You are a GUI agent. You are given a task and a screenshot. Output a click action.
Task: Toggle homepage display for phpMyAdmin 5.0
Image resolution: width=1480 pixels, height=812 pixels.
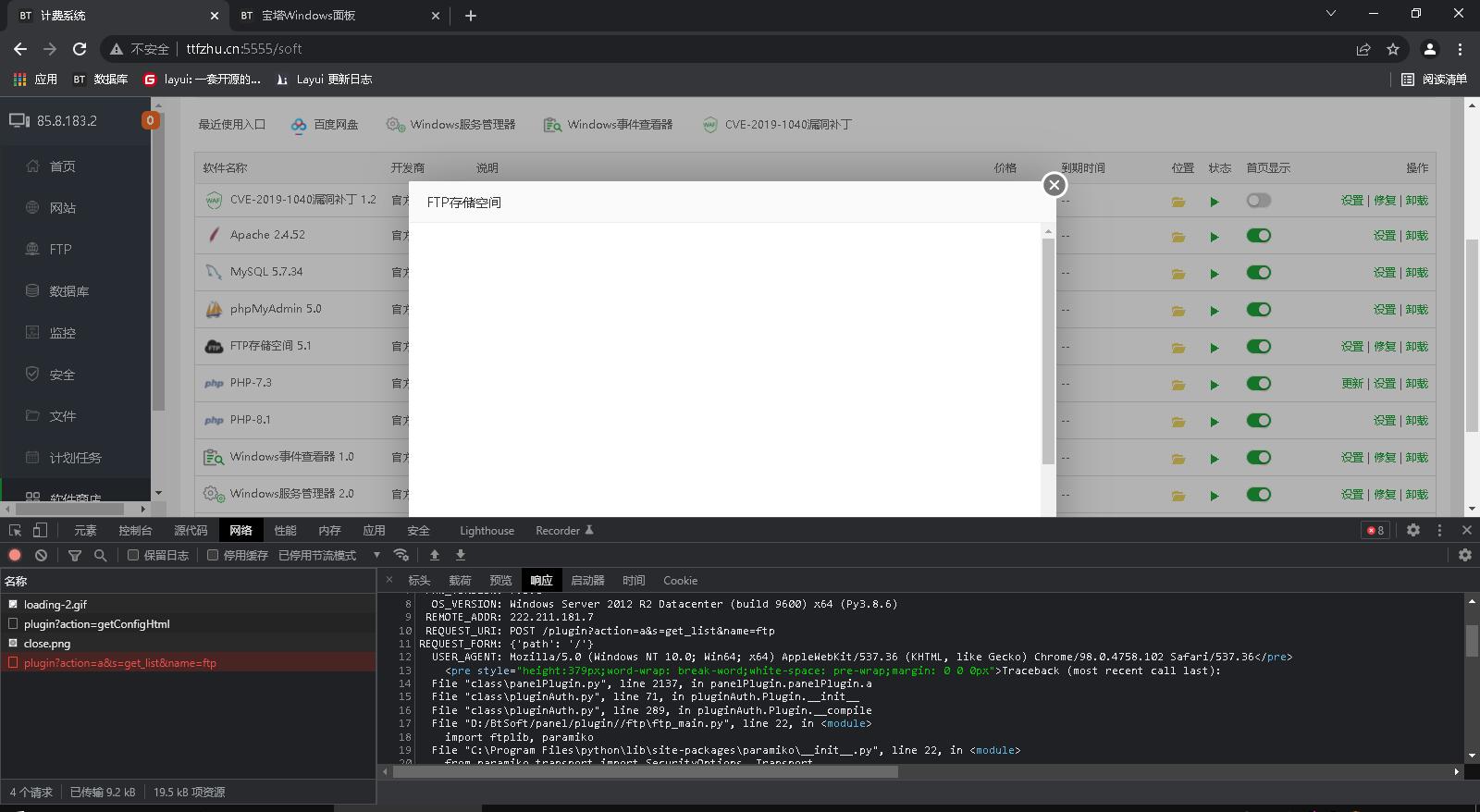pyautogui.click(x=1258, y=309)
